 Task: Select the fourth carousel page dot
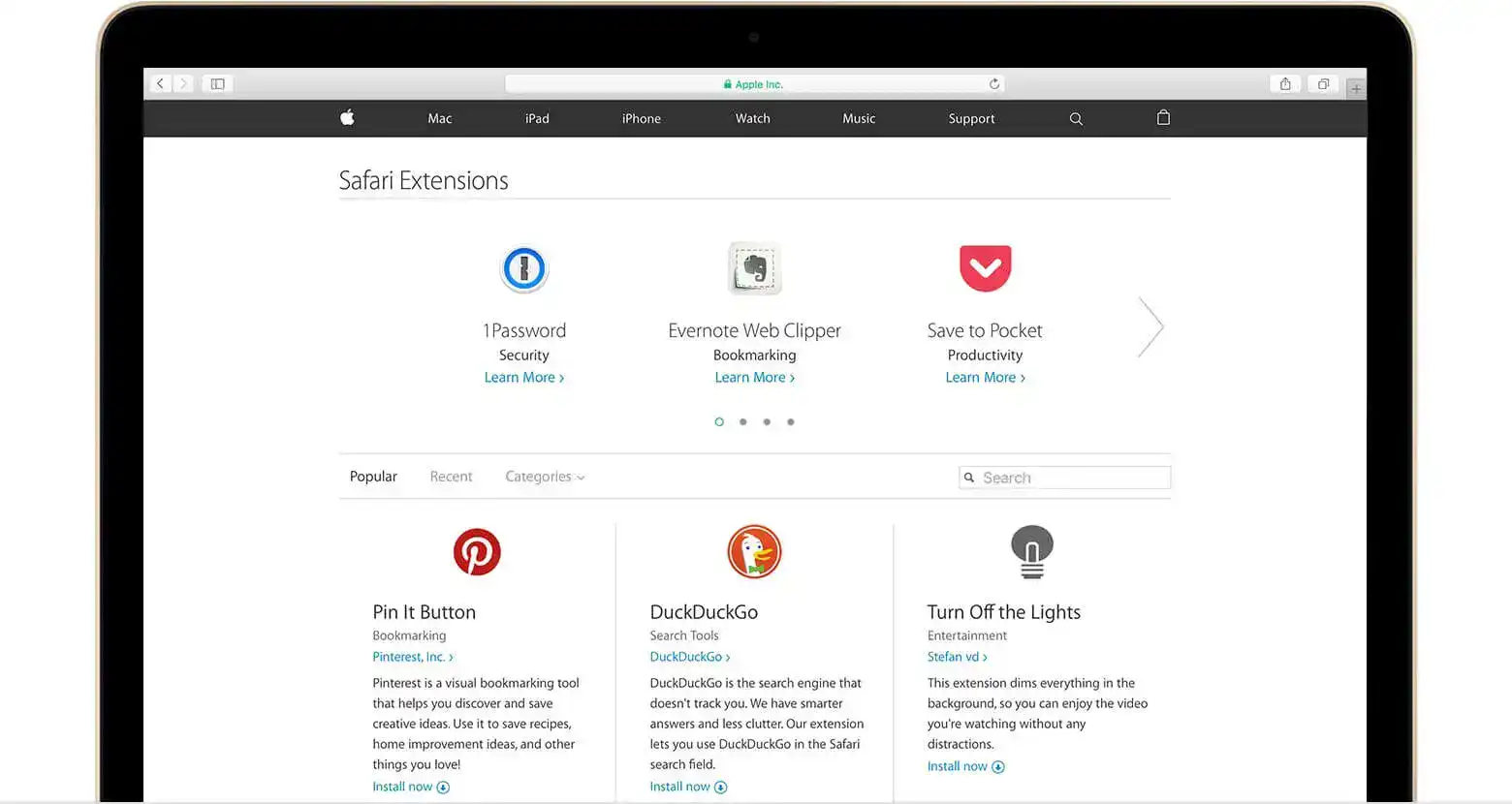point(791,422)
